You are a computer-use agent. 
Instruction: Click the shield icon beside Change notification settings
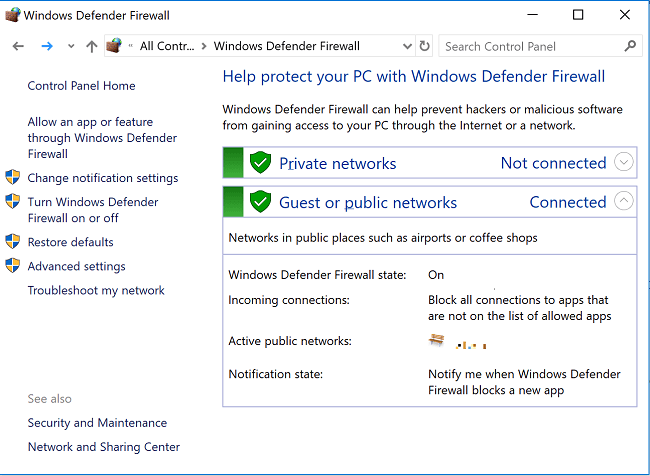pyautogui.click(x=13, y=178)
